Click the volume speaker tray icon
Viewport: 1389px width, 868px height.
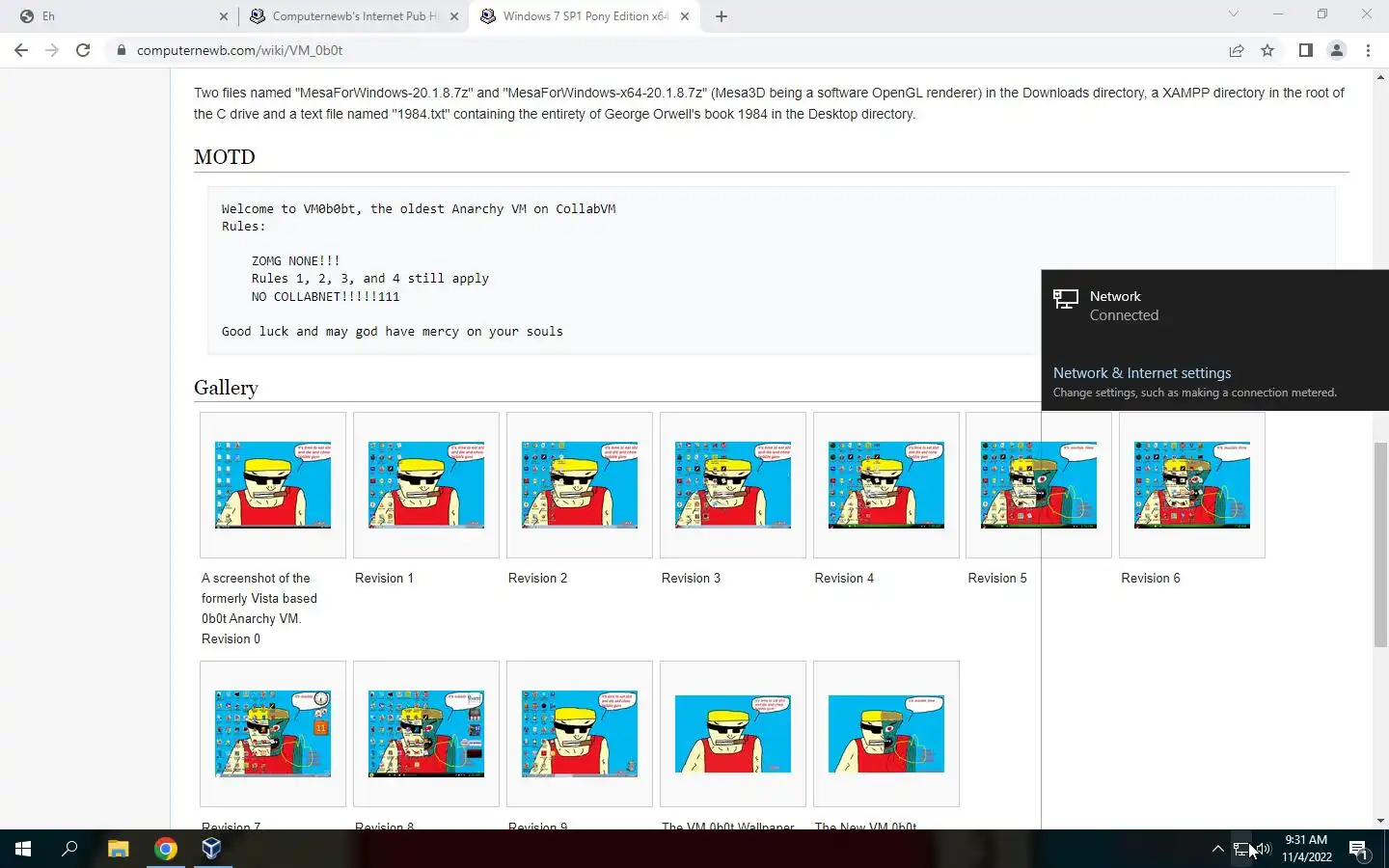click(x=1263, y=849)
